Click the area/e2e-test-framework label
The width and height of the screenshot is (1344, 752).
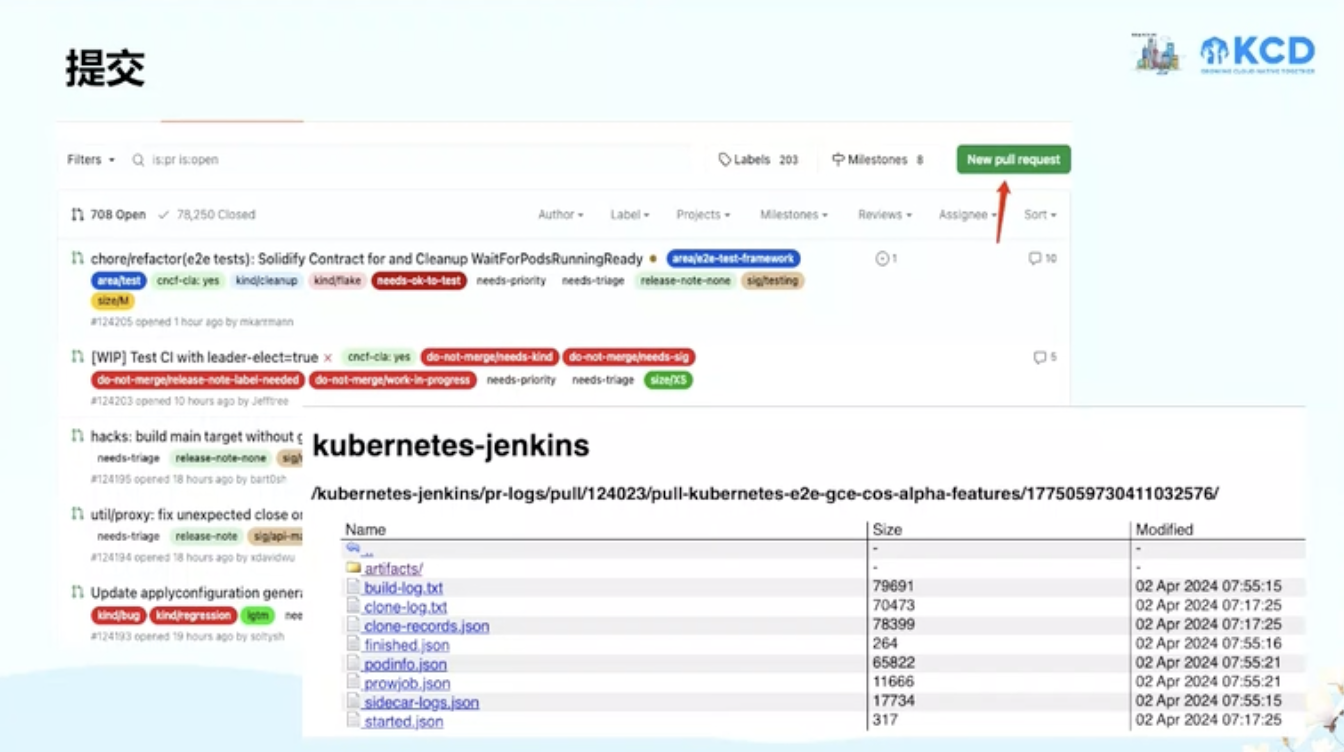[733, 258]
